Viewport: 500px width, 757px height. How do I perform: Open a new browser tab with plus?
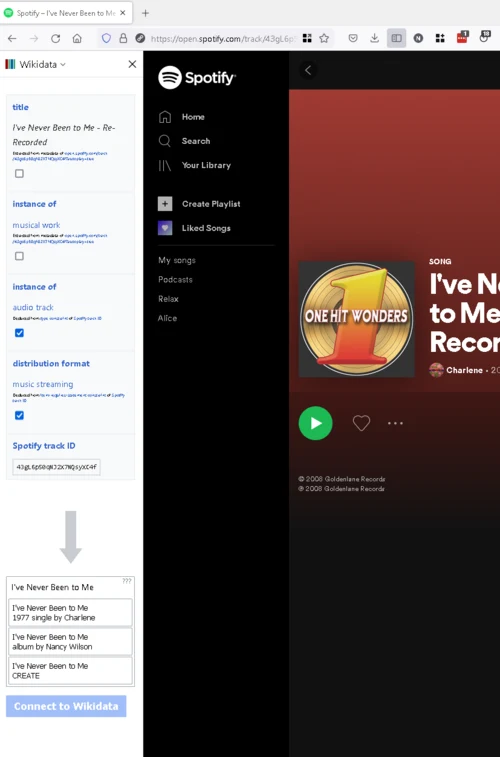[x=145, y=13]
